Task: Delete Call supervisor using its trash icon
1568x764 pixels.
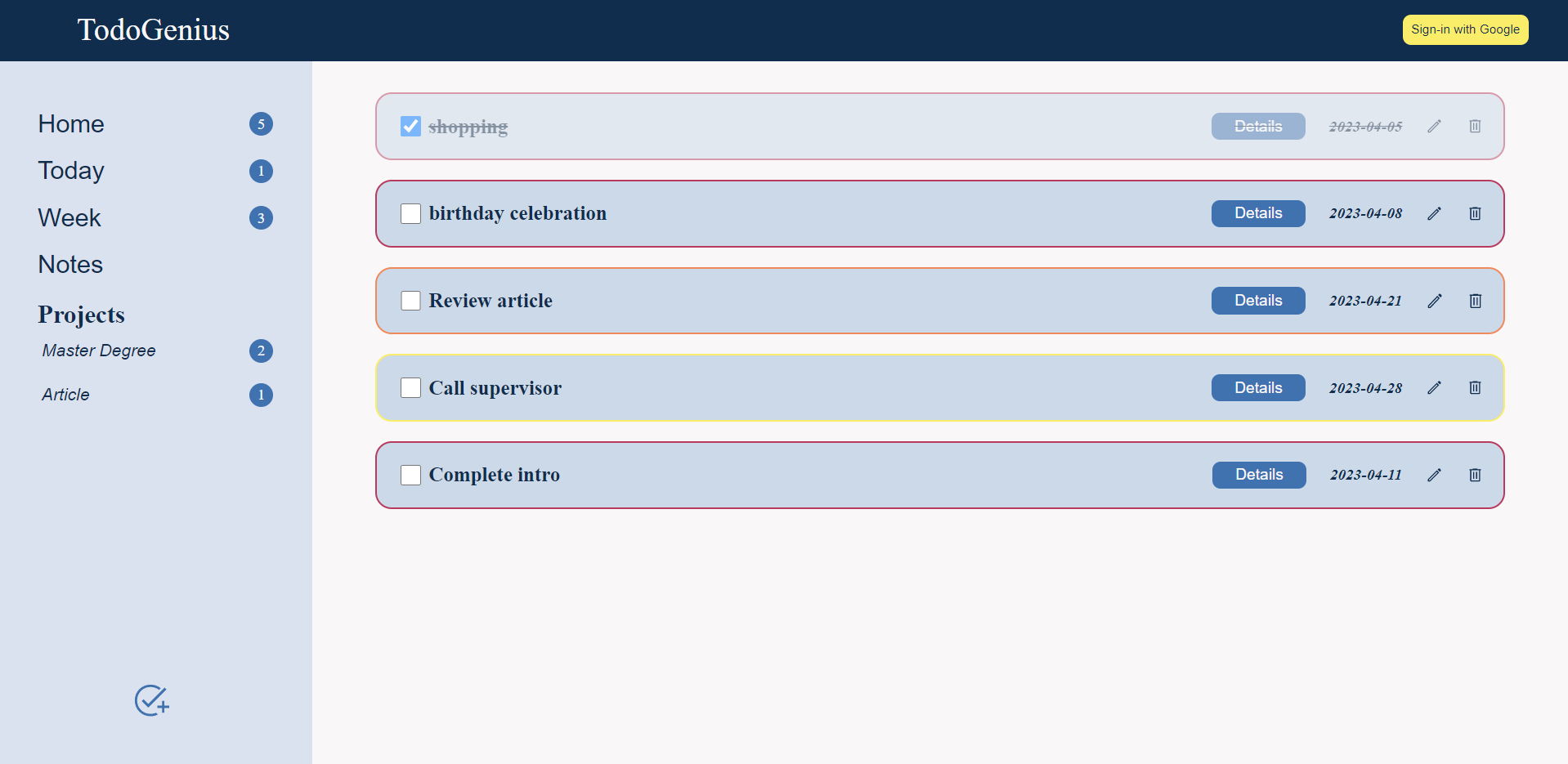Action: tap(1475, 387)
